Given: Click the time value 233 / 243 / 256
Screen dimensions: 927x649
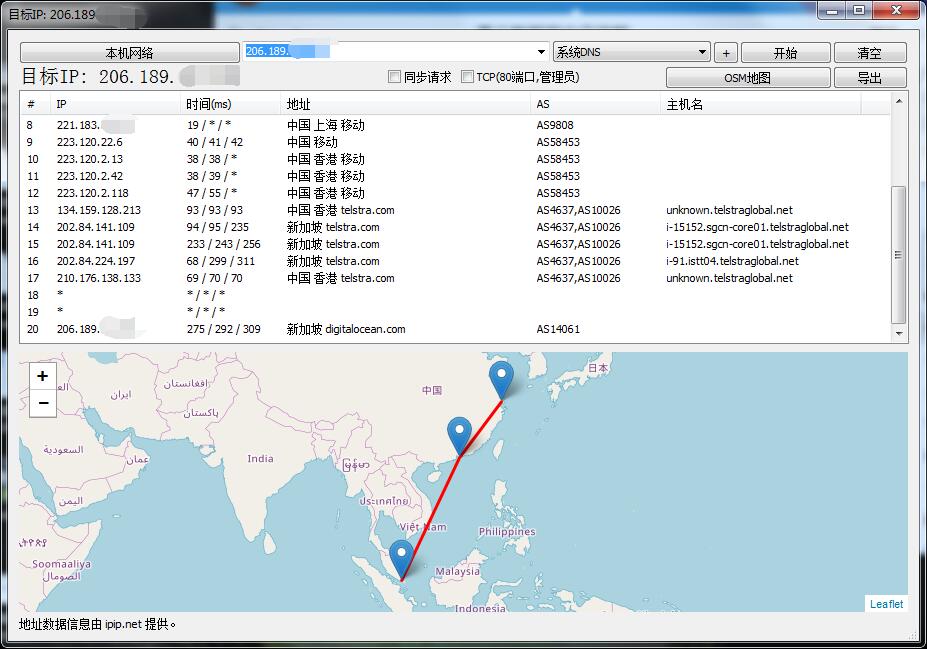Looking at the screenshot, I should 223,244.
